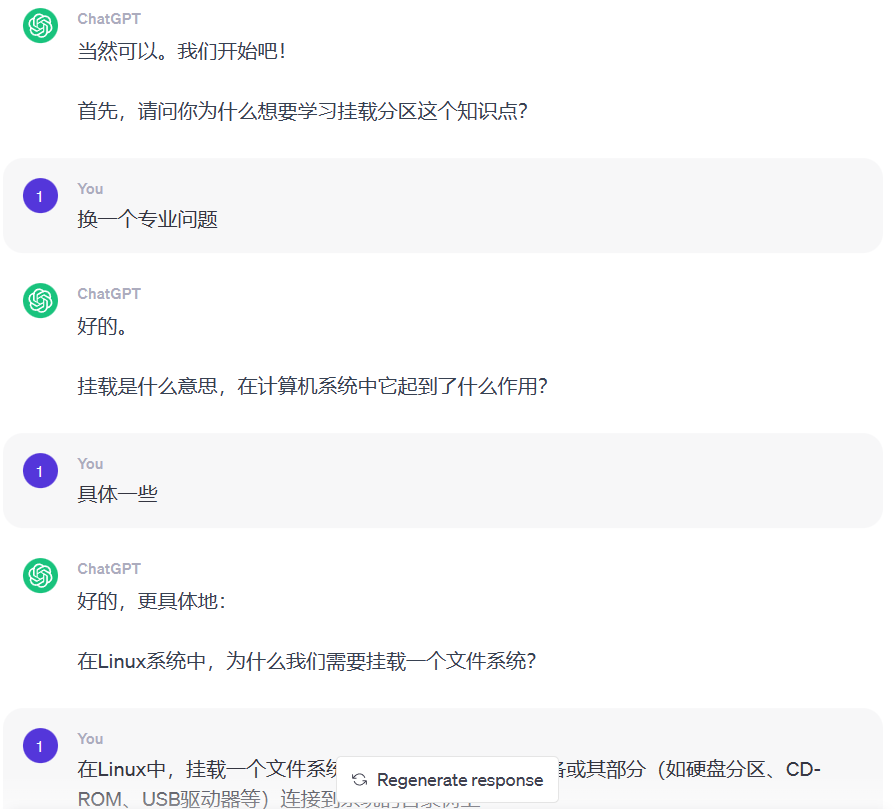896x809 pixels.
Task: Click the user avatar next to '具体一些'
Action: coord(40,470)
